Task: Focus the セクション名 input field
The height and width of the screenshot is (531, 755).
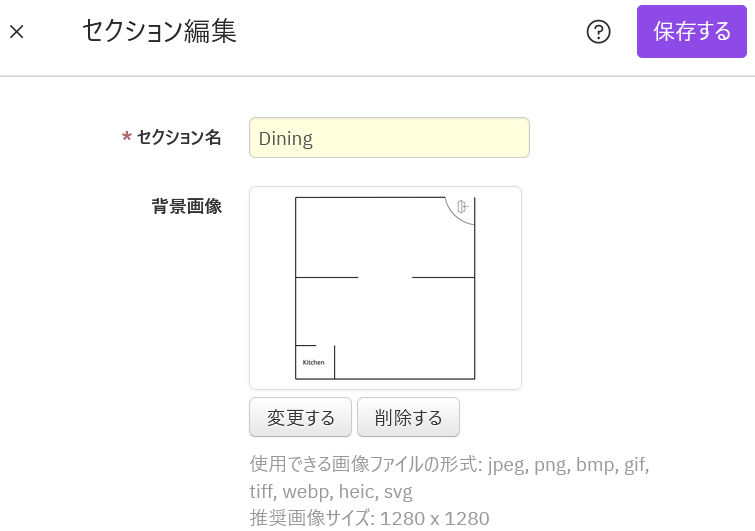Action: pos(389,138)
